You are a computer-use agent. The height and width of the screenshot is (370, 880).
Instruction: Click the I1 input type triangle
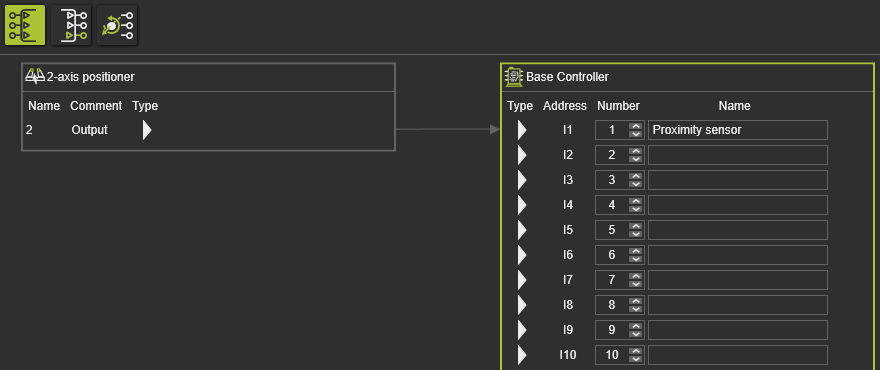point(522,130)
